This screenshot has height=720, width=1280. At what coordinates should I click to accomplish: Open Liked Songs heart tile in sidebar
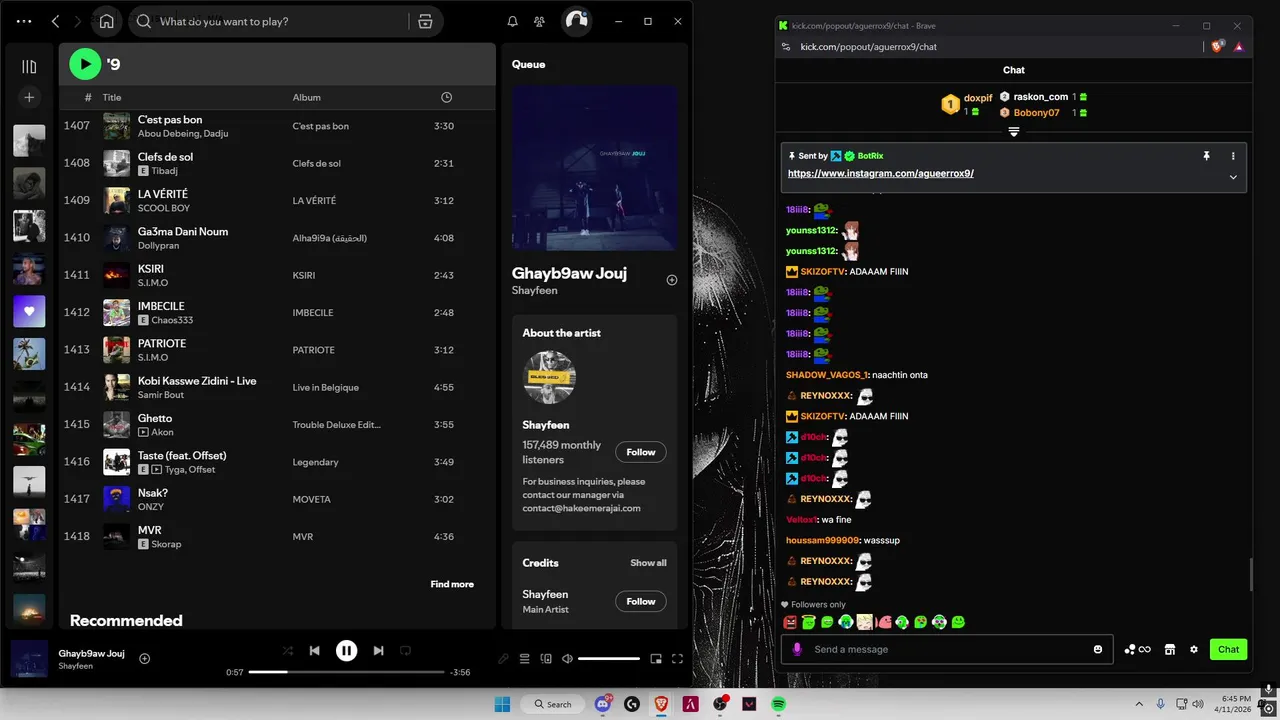[29, 311]
